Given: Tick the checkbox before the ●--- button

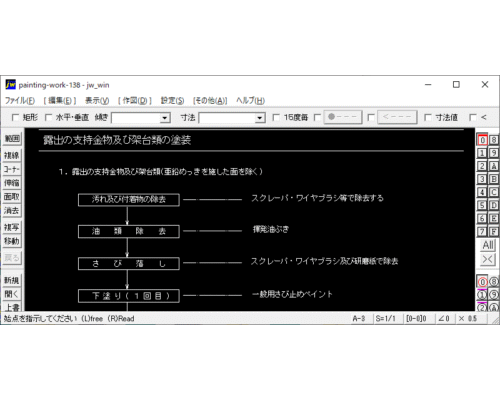Looking at the screenshot, I should [x=318, y=117].
